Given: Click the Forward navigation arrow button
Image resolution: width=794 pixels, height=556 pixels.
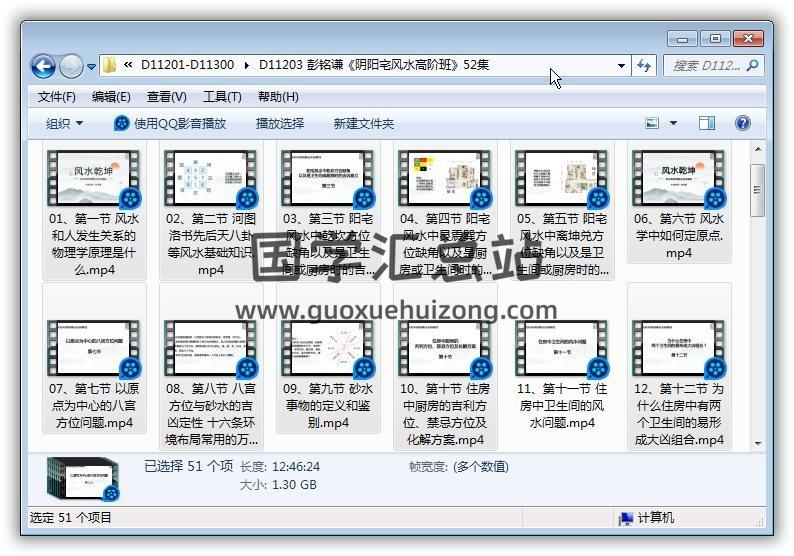Looking at the screenshot, I should 71,67.
